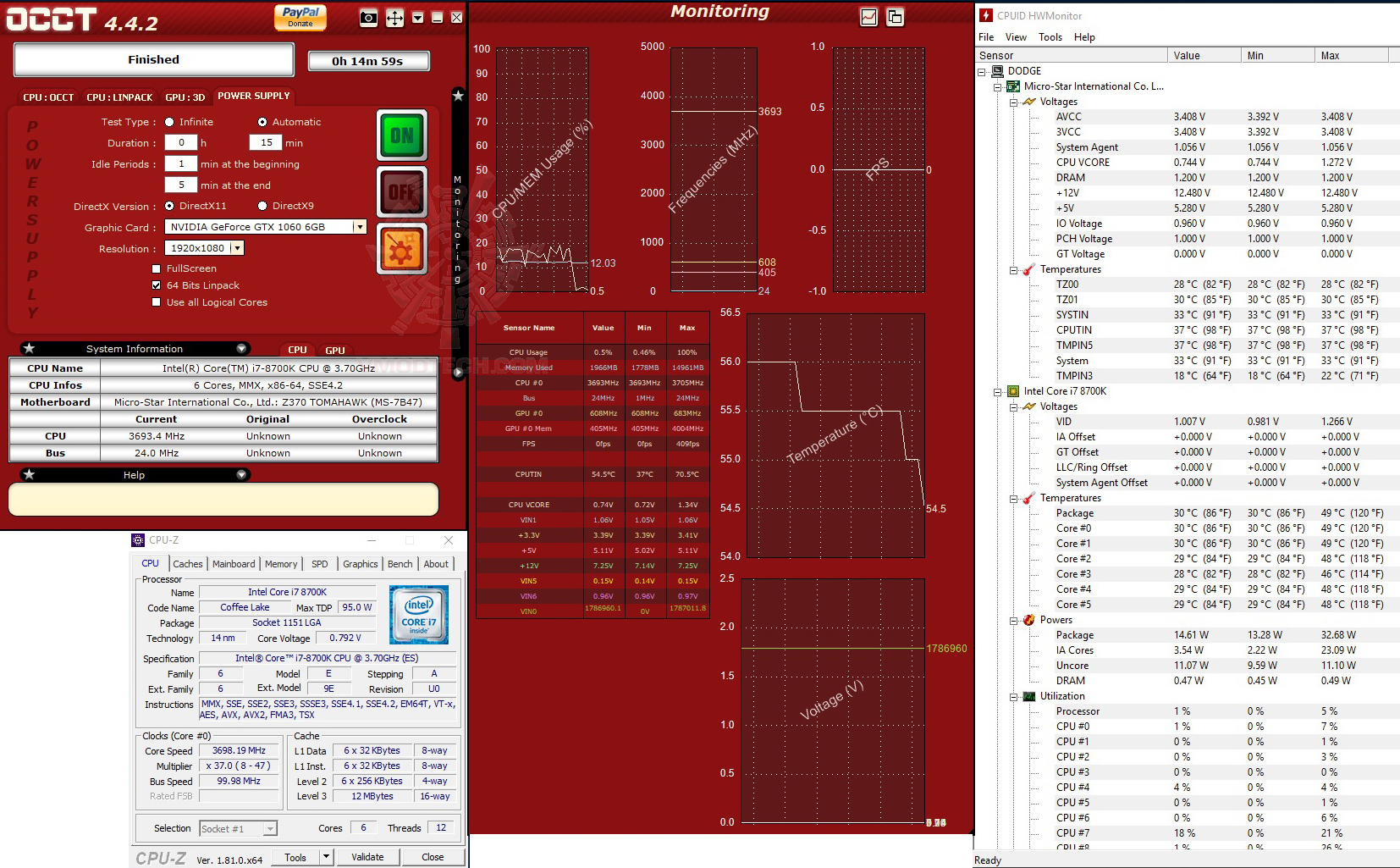The width and height of the screenshot is (1400, 868).
Task: Click the Intel Core i7 logo in CPU-Z
Action: point(419,615)
